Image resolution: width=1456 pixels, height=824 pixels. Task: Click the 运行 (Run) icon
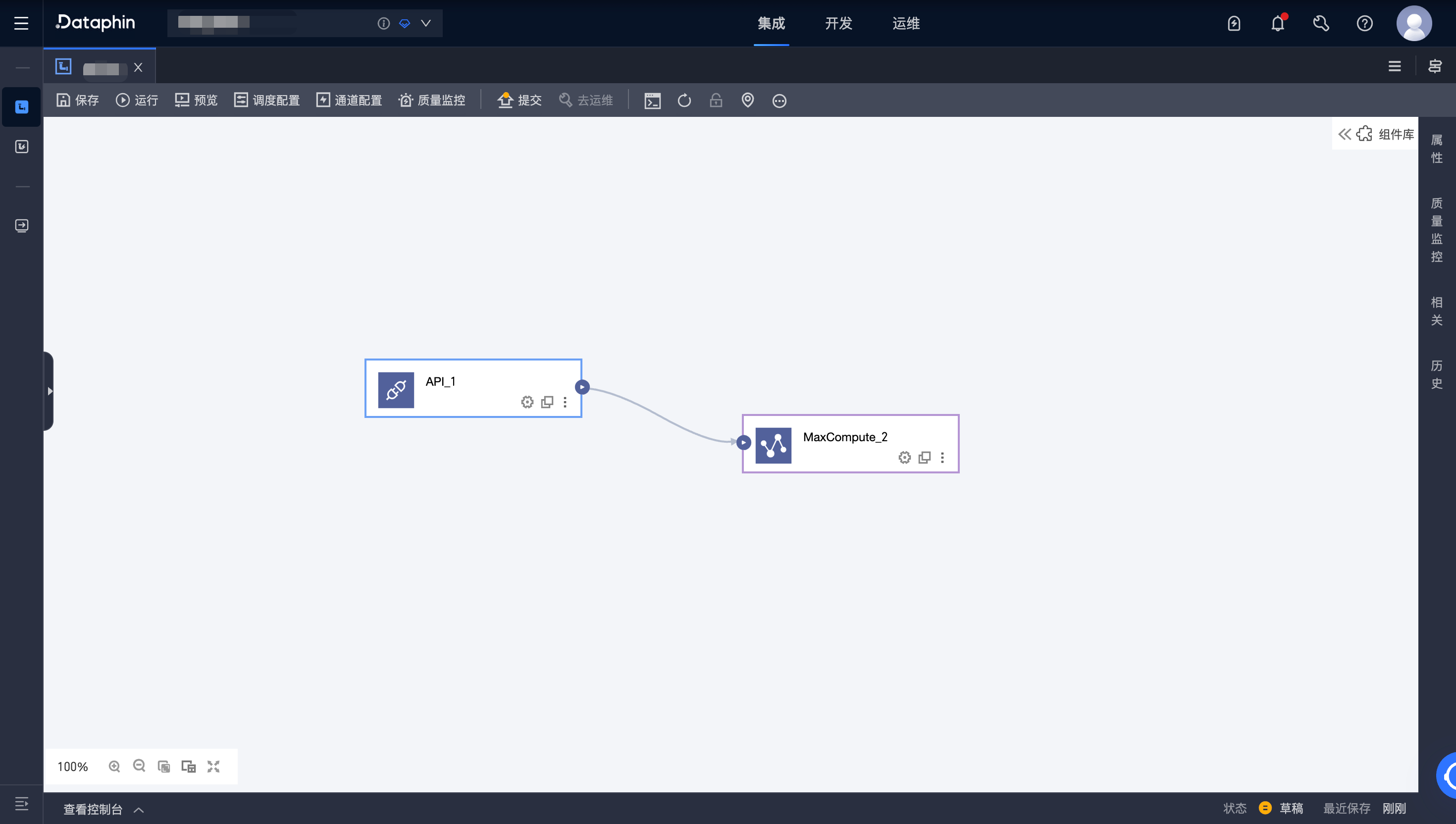[x=123, y=100]
